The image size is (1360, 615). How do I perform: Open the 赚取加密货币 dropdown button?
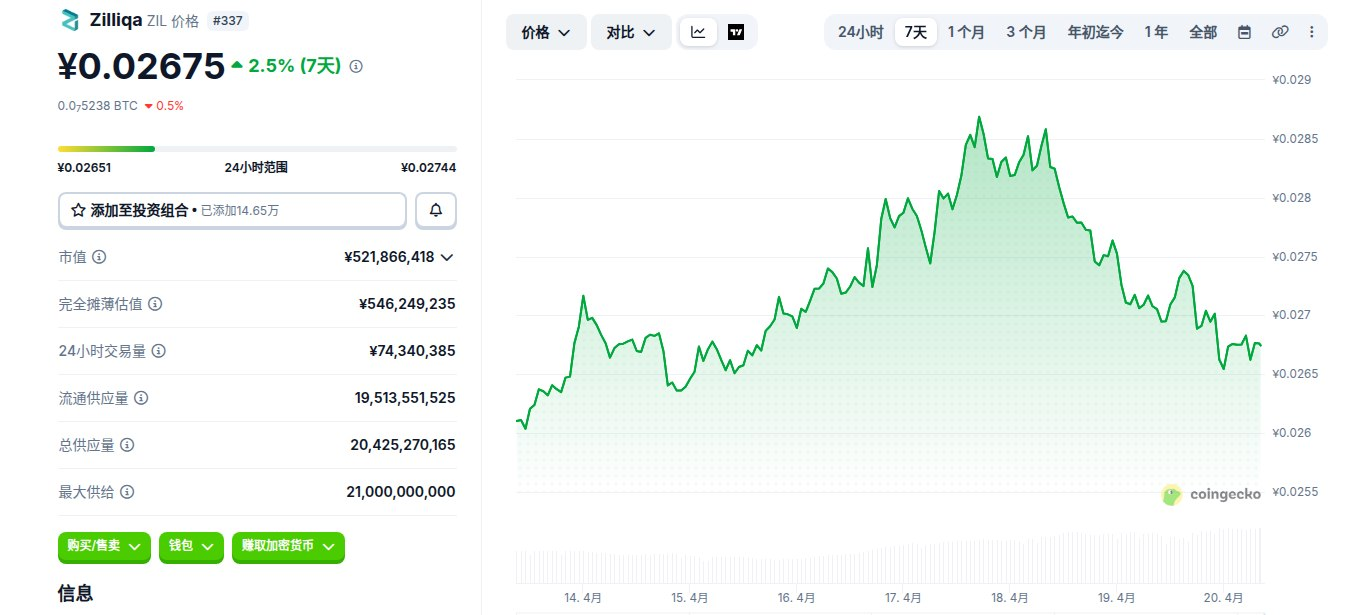(288, 546)
